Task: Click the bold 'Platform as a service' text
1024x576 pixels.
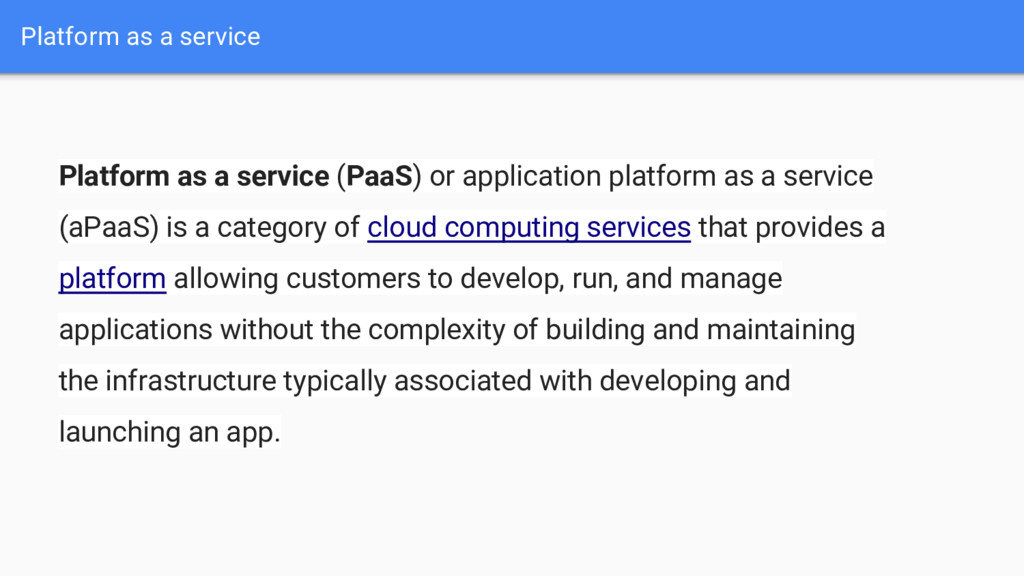Action: coord(194,176)
